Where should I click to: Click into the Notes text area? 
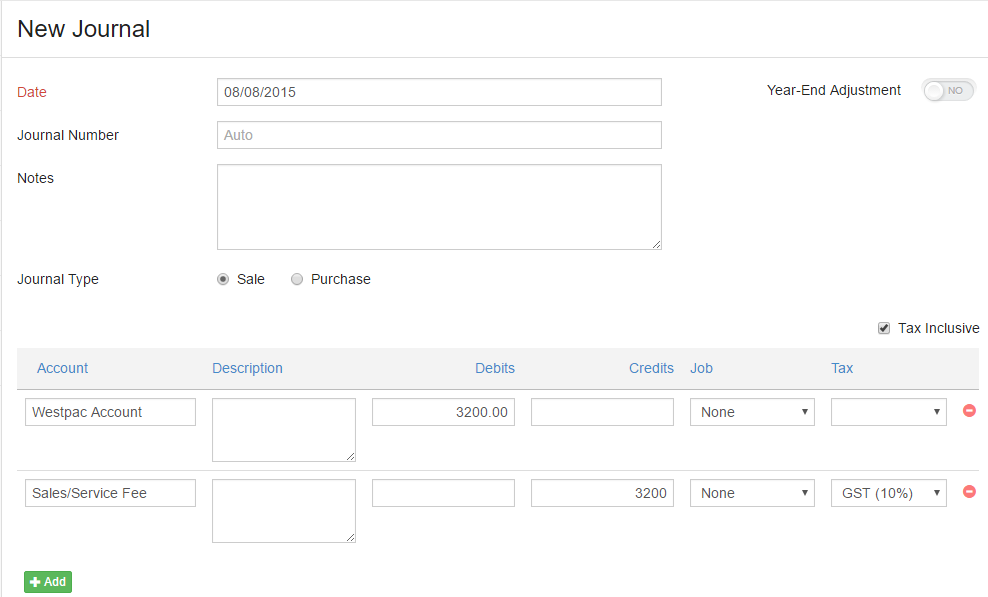pos(439,207)
